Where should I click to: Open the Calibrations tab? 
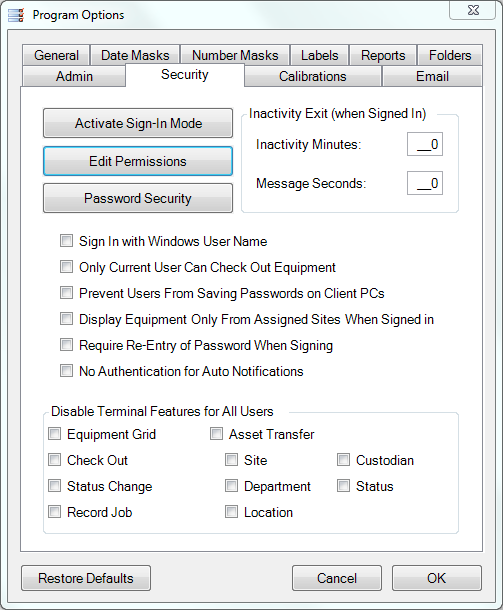[313, 76]
